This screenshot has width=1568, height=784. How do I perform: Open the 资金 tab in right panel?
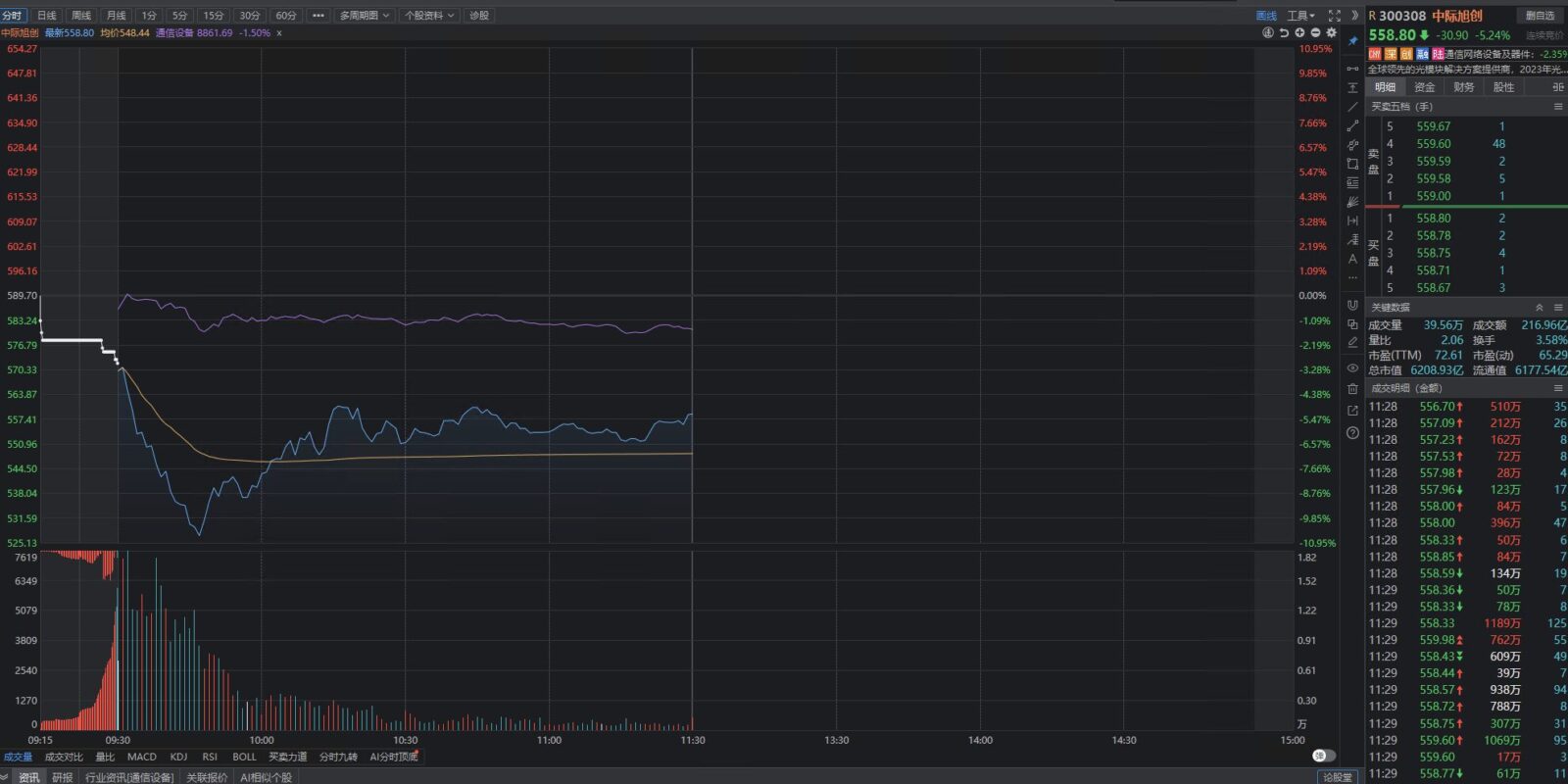coord(1424,87)
